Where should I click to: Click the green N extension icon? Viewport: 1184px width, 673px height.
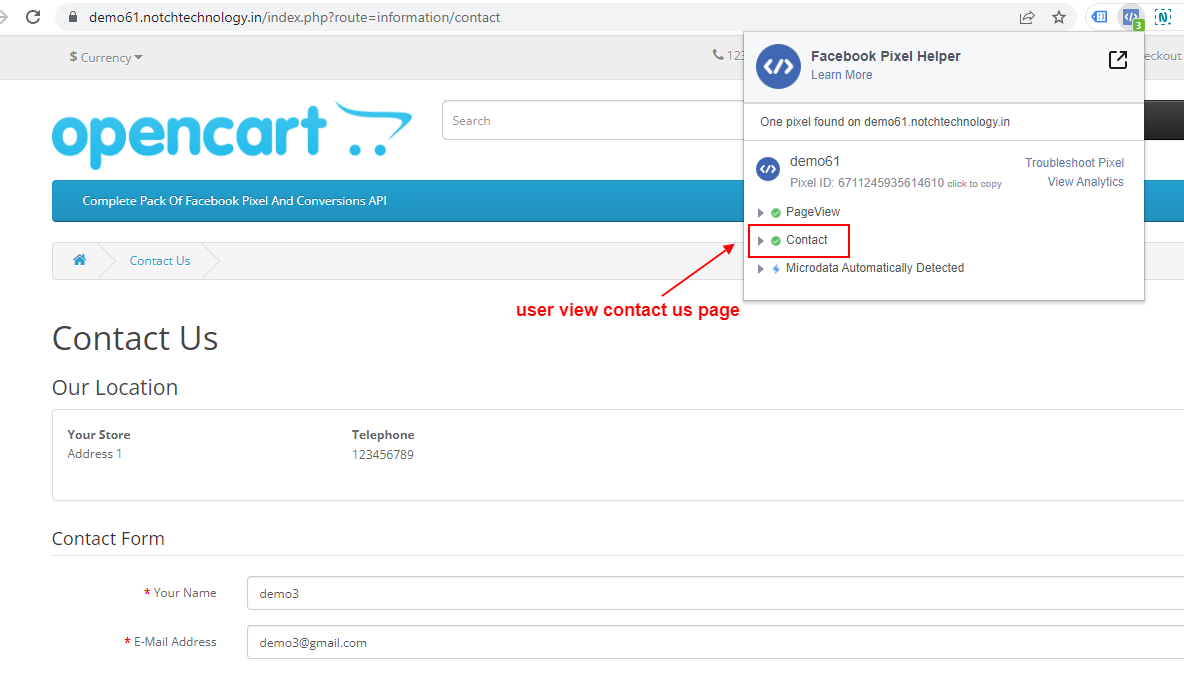click(x=1163, y=17)
